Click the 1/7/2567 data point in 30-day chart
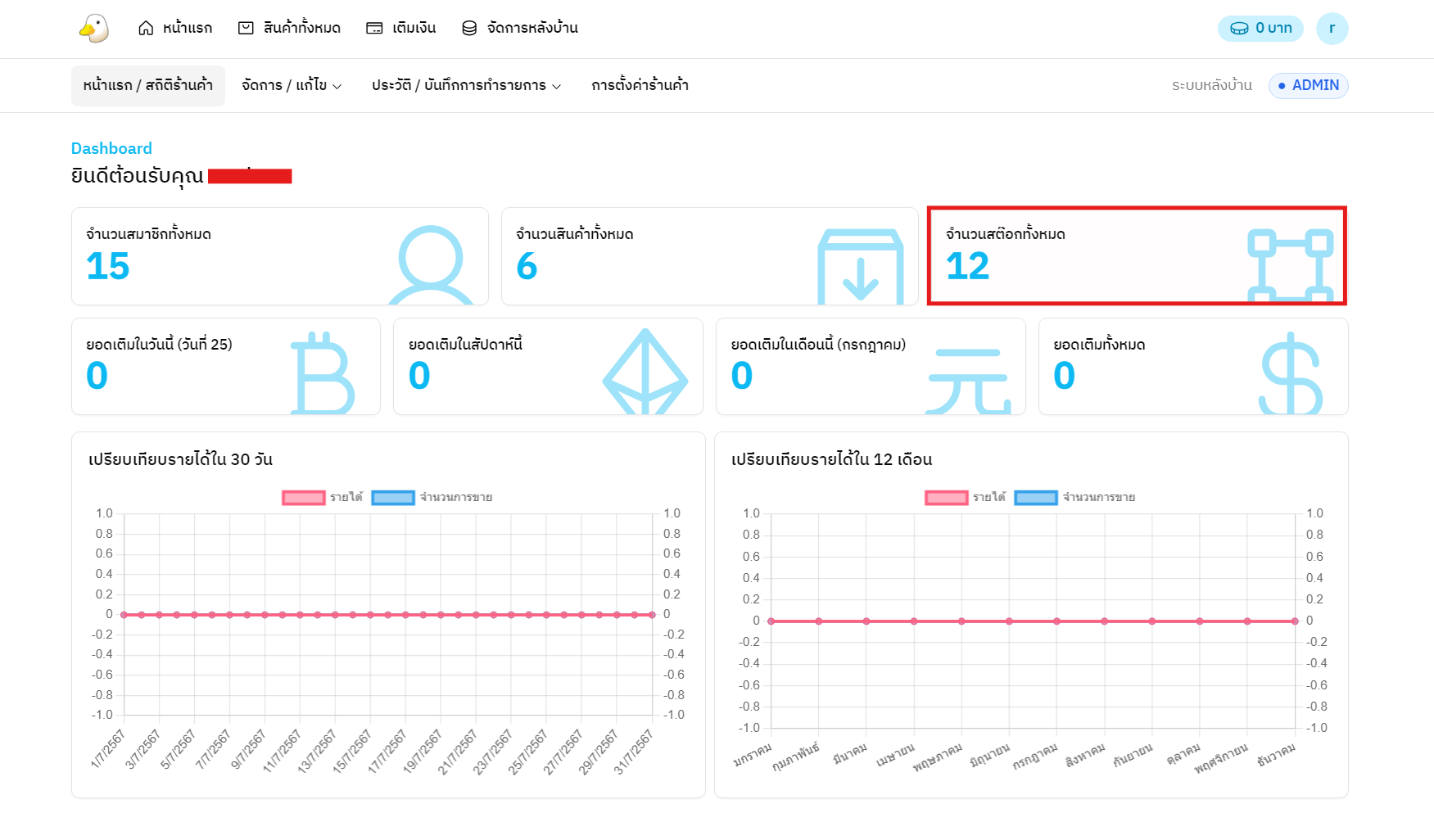This screenshot has width=1434, height=840. 124,614
